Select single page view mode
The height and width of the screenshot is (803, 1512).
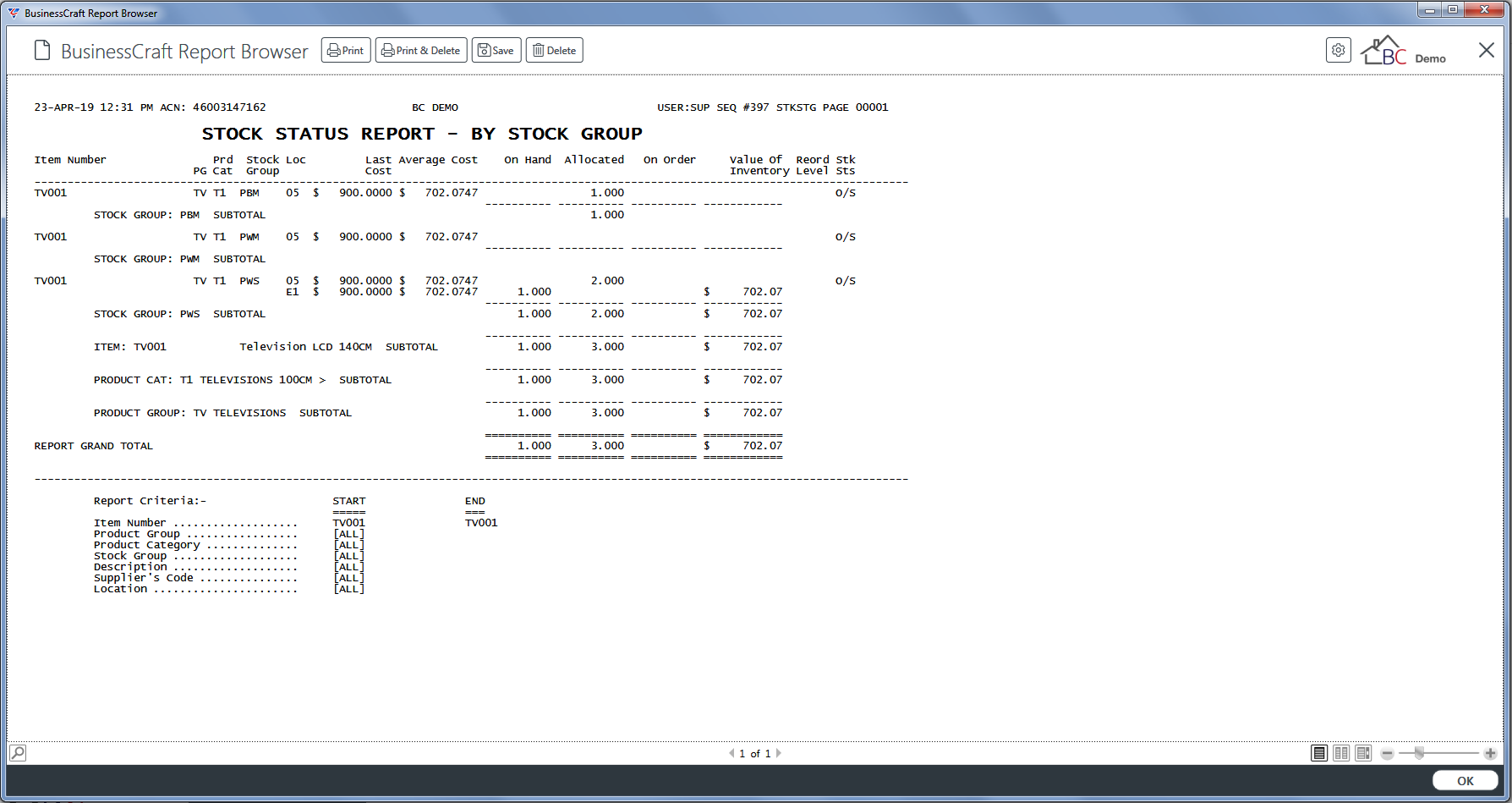(x=1319, y=753)
